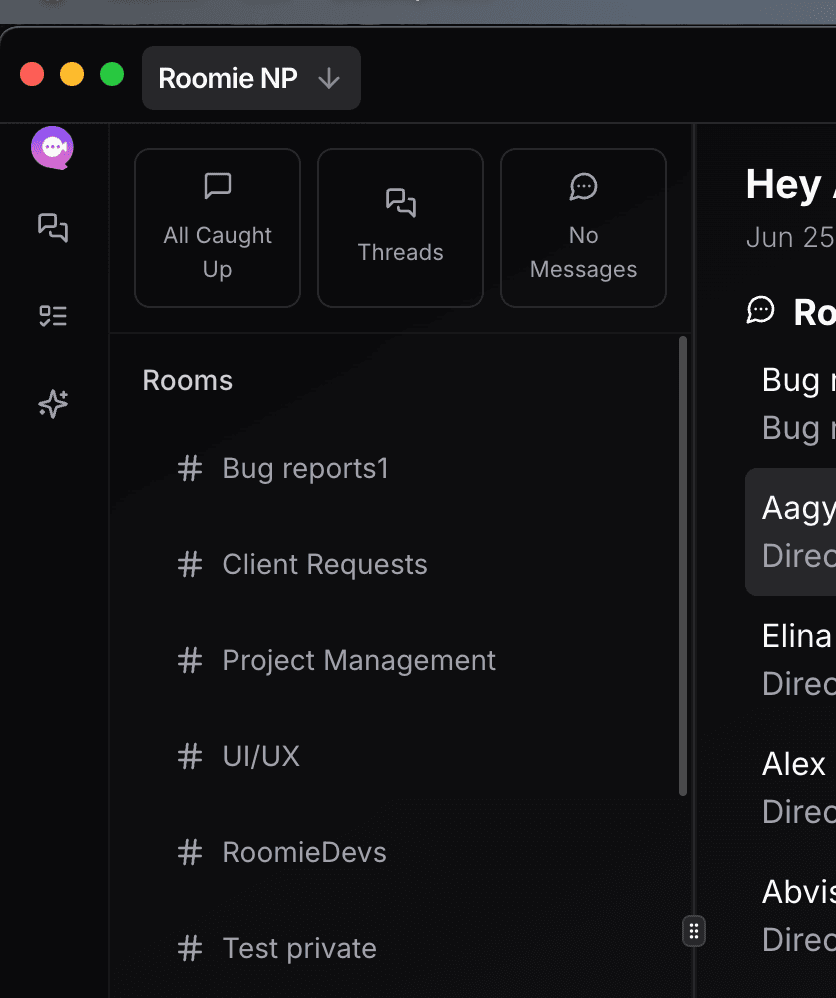Screen dimensions: 836x998
Task: Click the speech bubble icon in All Caught Up
Action: (x=218, y=186)
